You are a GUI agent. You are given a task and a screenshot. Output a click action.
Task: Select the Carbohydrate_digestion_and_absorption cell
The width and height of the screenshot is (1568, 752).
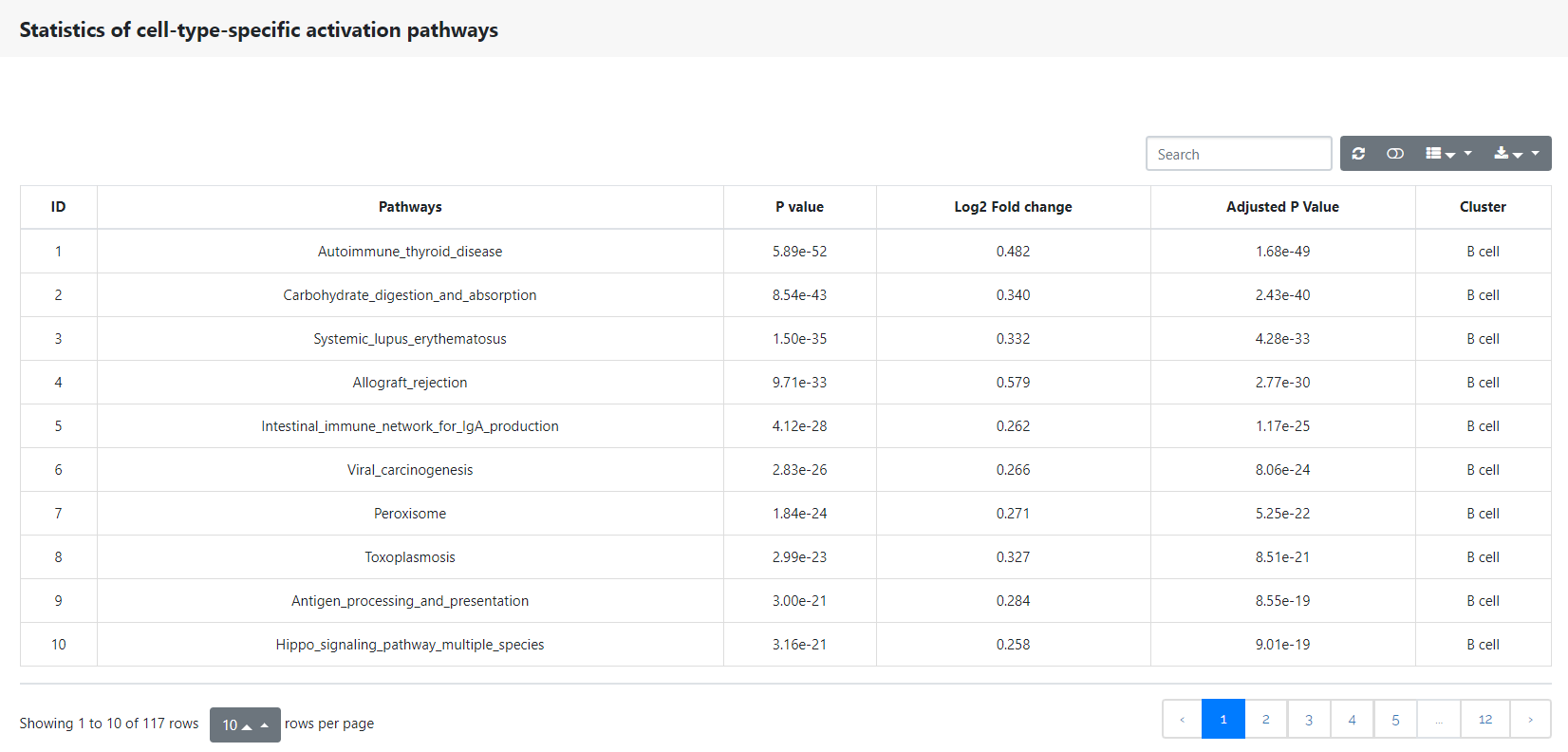point(410,295)
